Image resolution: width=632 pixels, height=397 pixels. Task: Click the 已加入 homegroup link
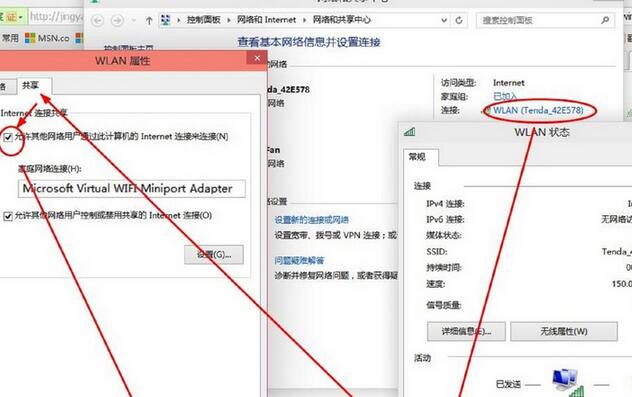[505, 96]
